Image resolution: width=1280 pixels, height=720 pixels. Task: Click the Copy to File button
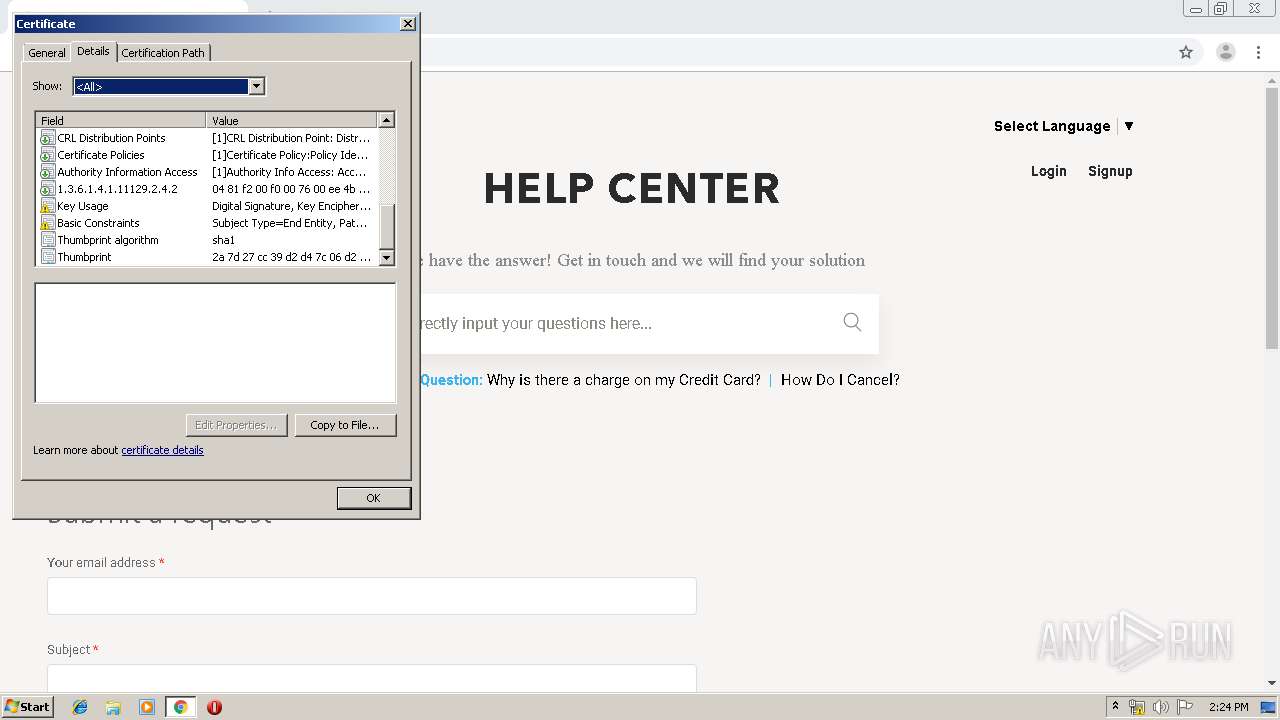coord(345,425)
